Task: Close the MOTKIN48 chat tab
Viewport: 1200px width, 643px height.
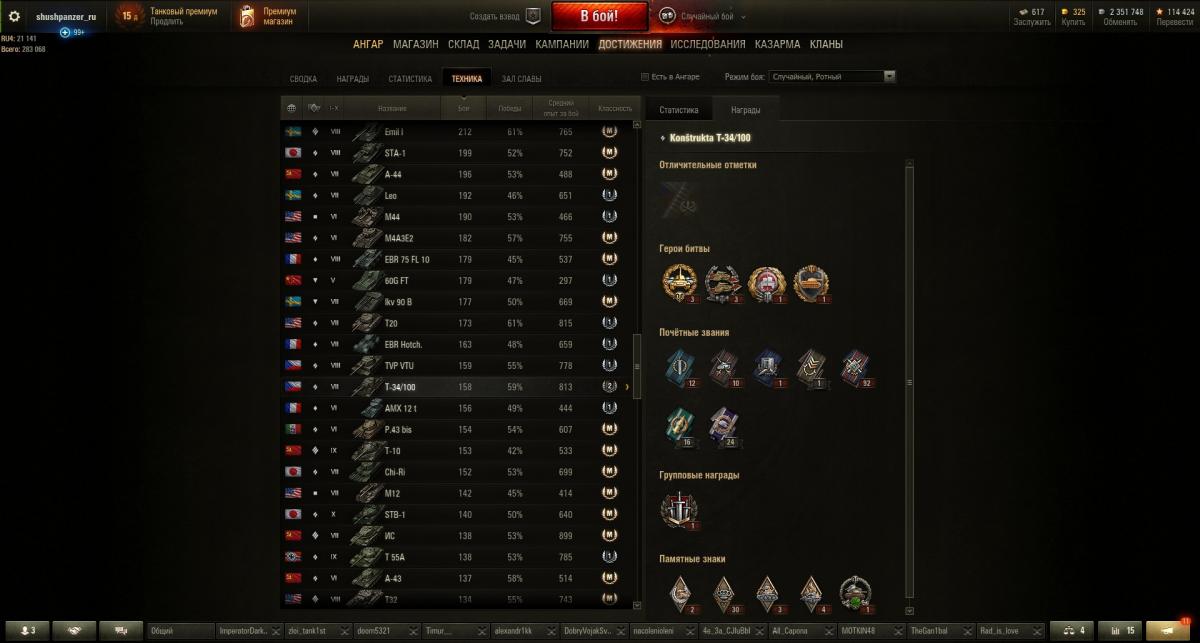Action: [x=898, y=632]
